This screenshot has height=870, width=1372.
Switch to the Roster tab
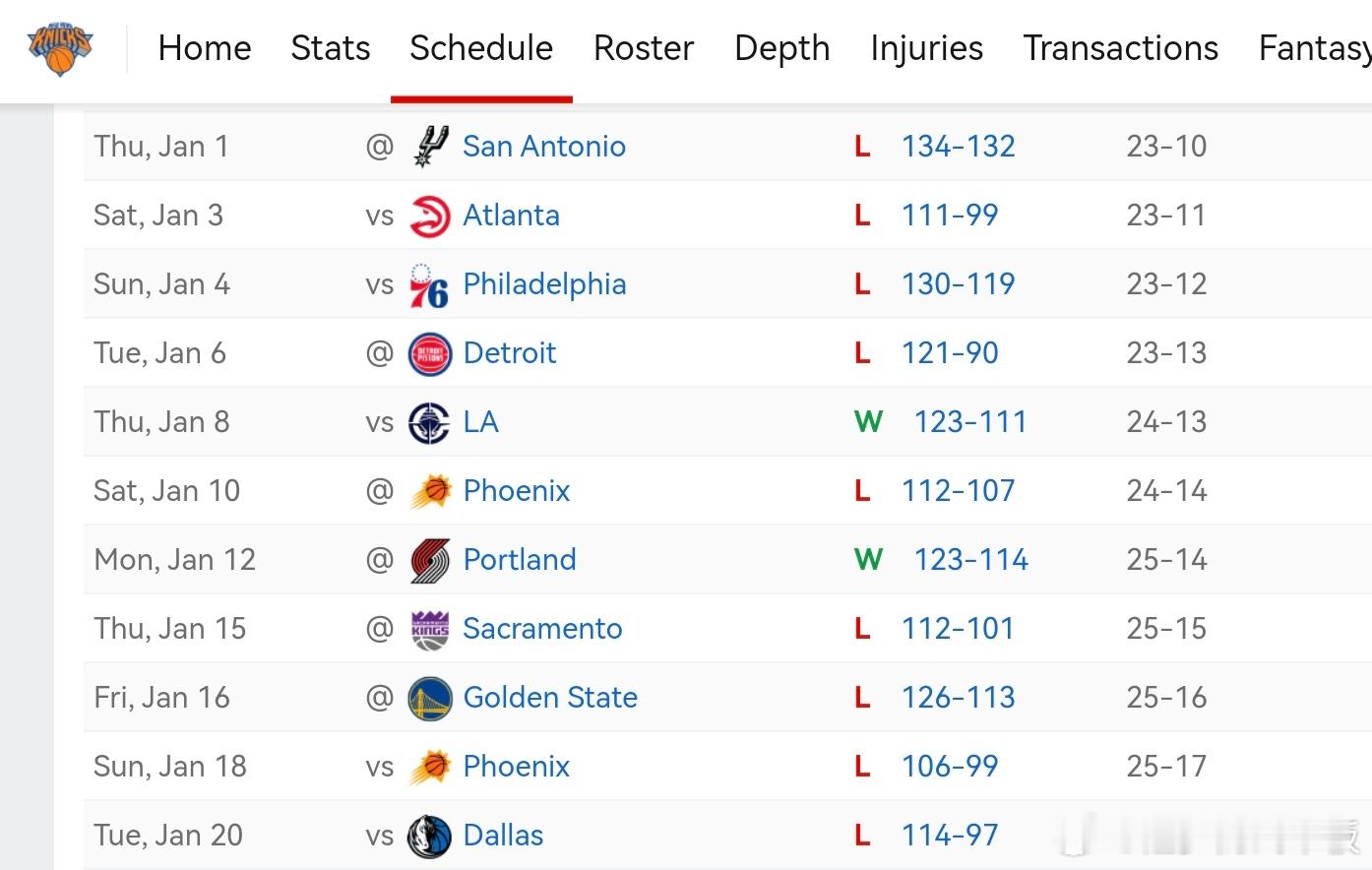[644, 48]
